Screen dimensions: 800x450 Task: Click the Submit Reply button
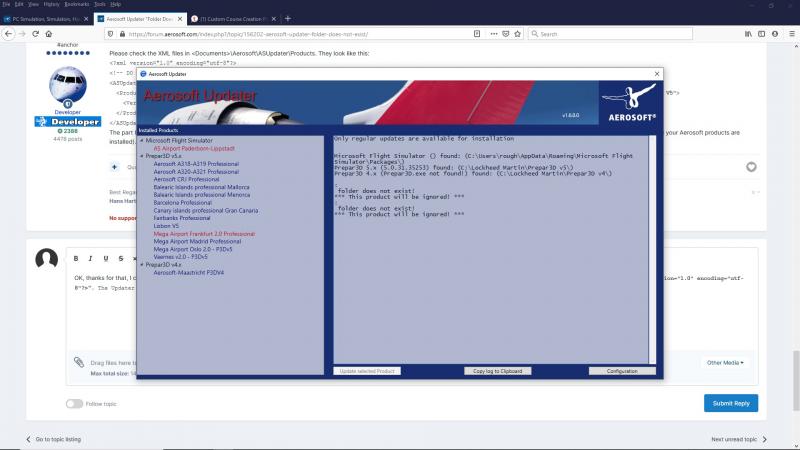coord(731,403)
